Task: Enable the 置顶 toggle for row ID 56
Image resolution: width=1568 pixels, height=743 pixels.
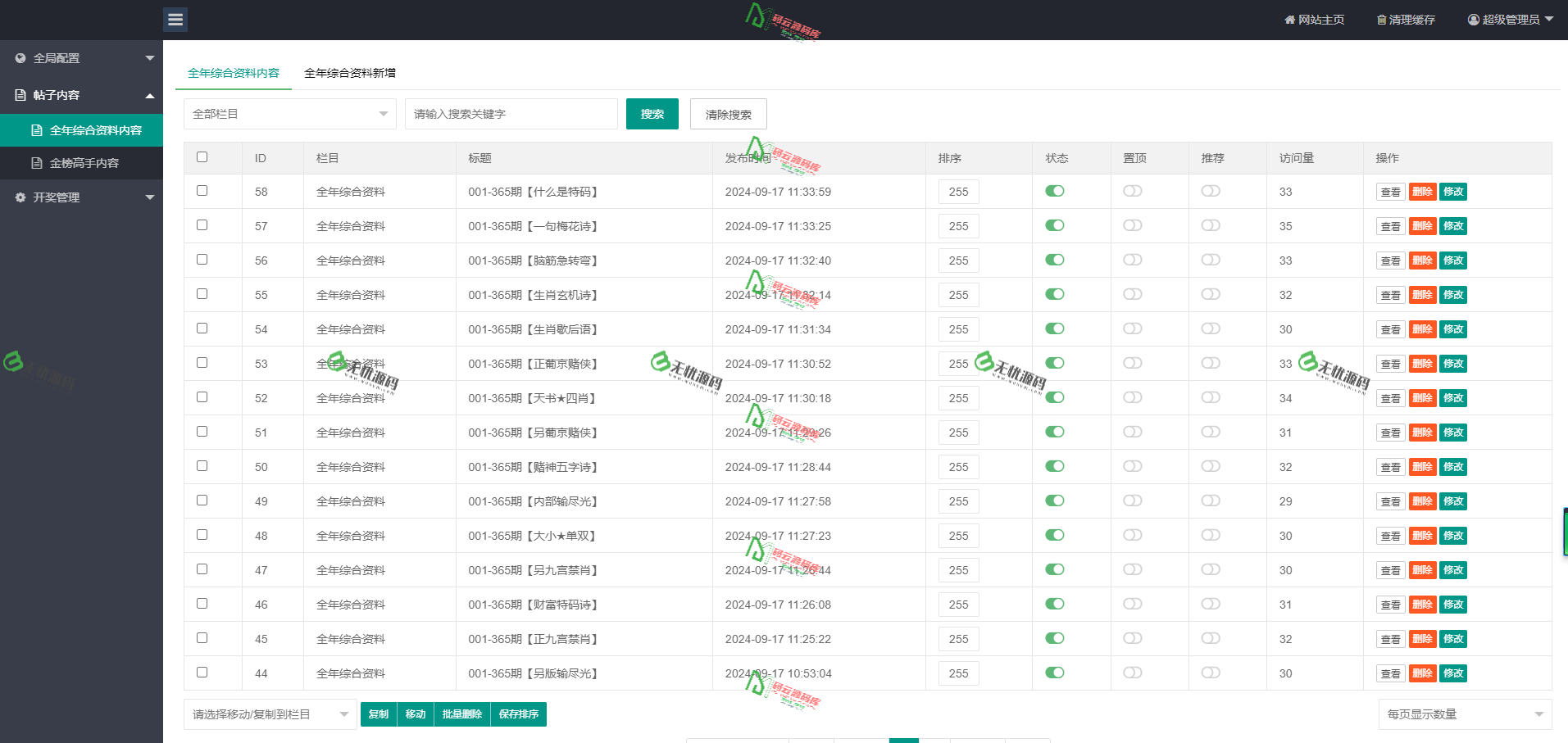Action: tap(1132, 260)
